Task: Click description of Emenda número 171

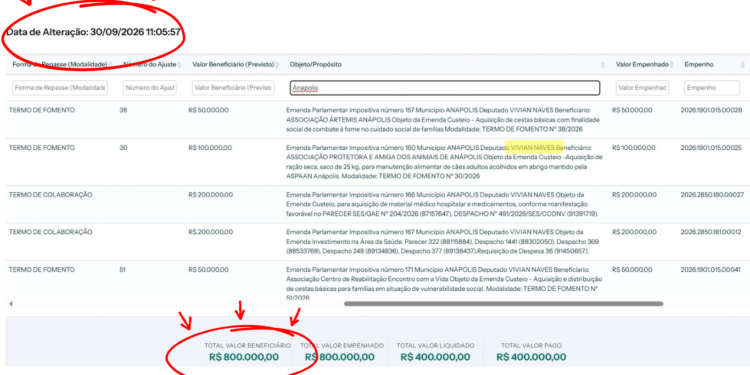Action: point(444,284)
